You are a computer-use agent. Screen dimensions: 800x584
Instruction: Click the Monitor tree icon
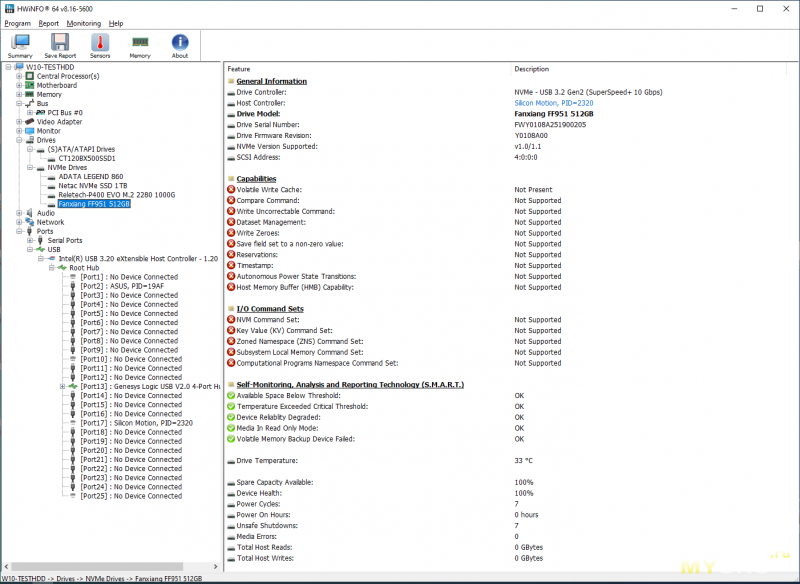click(x=30, y=131)
